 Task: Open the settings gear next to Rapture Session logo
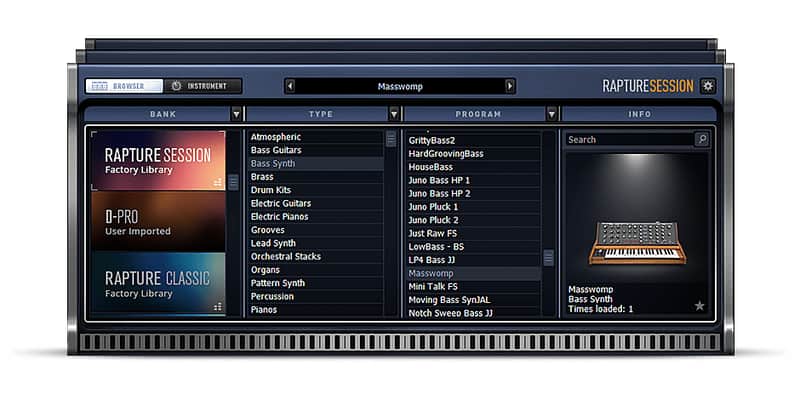coord(708,86)
